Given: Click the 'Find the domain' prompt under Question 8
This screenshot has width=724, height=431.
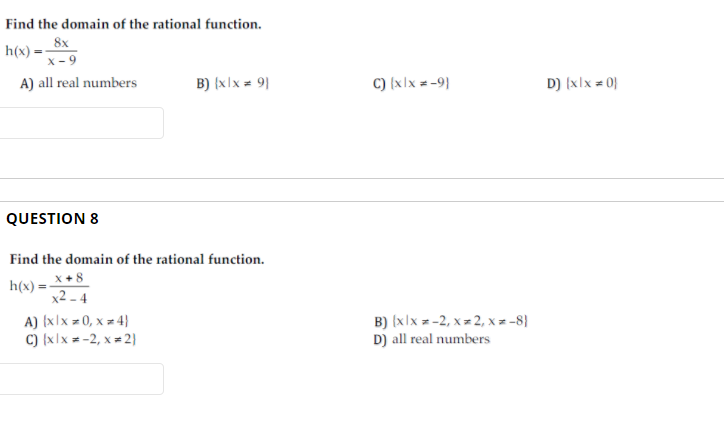Looking at the screenshot, I should [137, 259].
